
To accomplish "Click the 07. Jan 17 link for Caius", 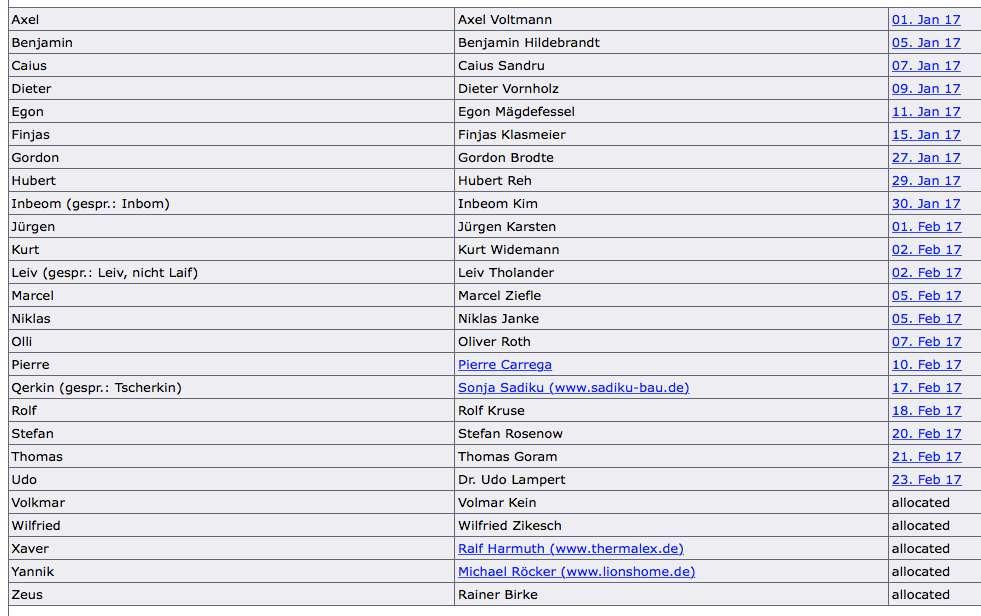I will coord(926,66).
